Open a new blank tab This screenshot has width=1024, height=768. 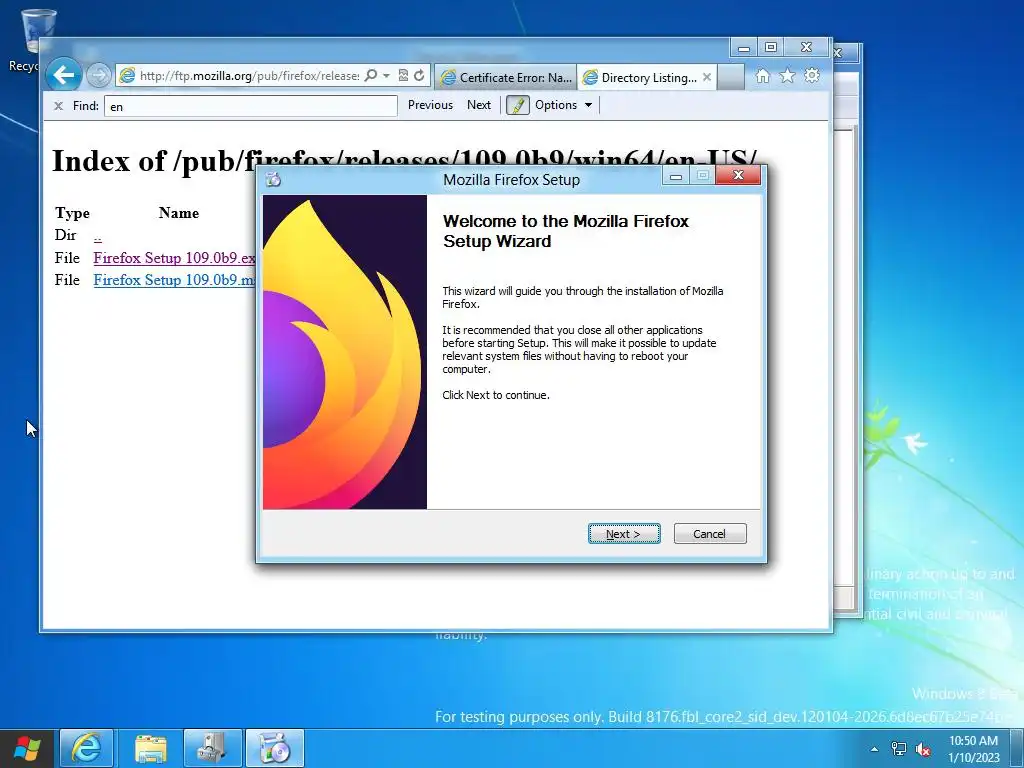click(x=731, y=77)
